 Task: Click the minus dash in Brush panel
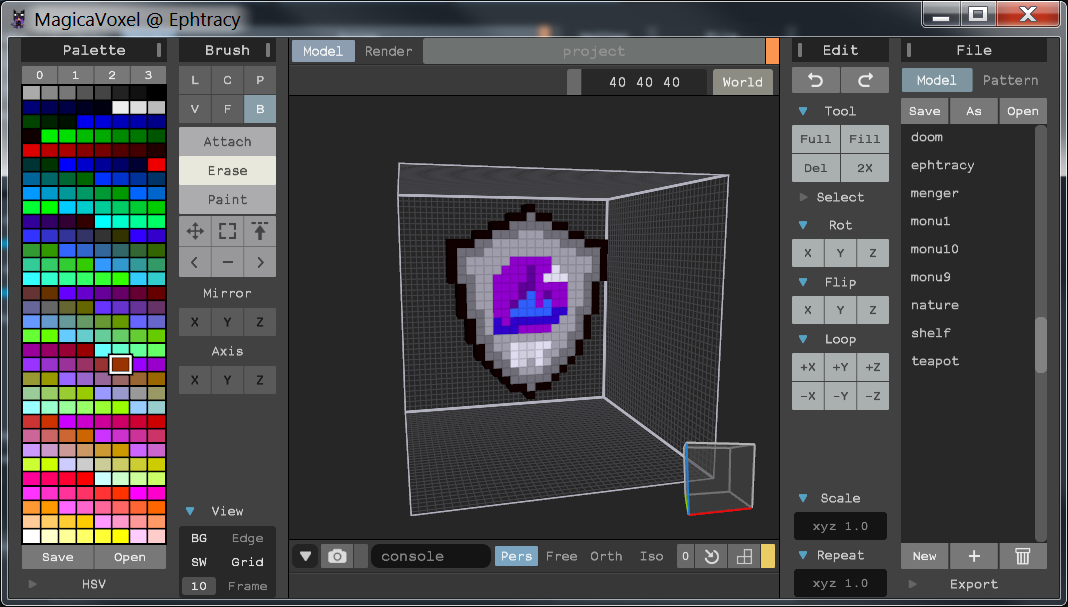click(x=227, y=262)
